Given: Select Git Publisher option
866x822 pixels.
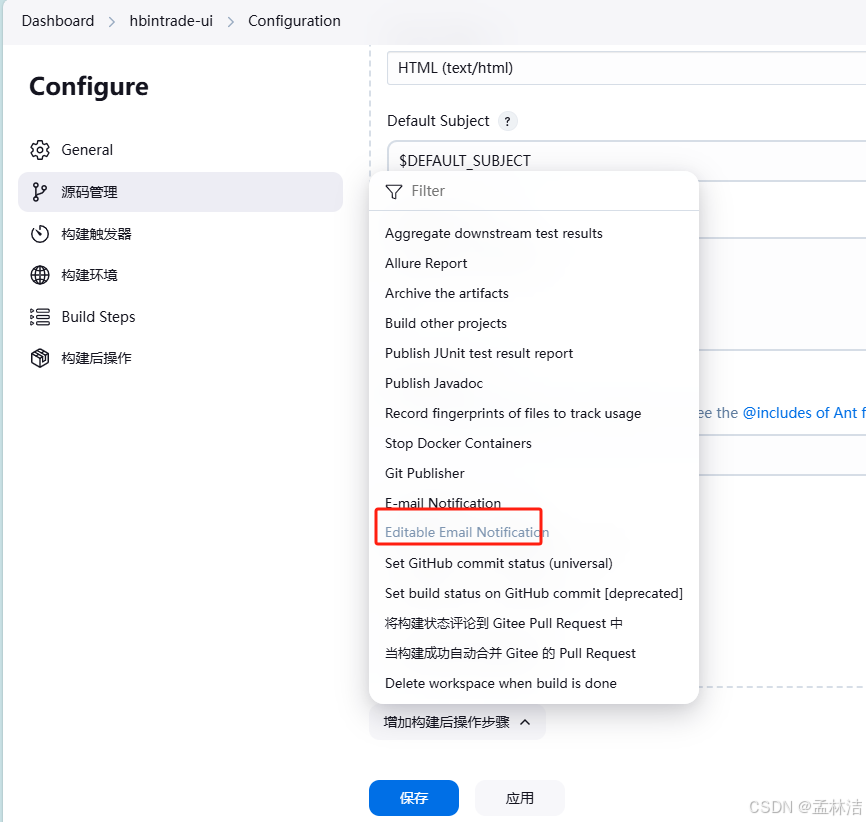Looking at the screenshot, I should (424, 473).
